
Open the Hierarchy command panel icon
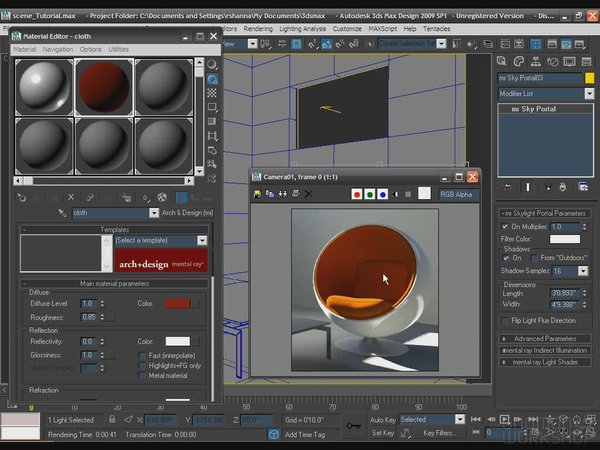pos(536,61)
